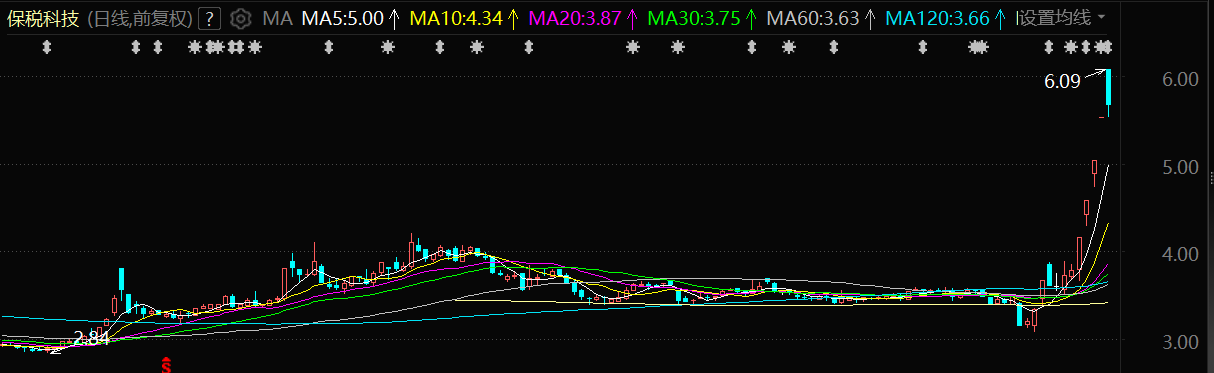Toggle the yellow MA10:4.34 line label
Viewport: 1214px width, 373px height.
[x=458, y=18]
